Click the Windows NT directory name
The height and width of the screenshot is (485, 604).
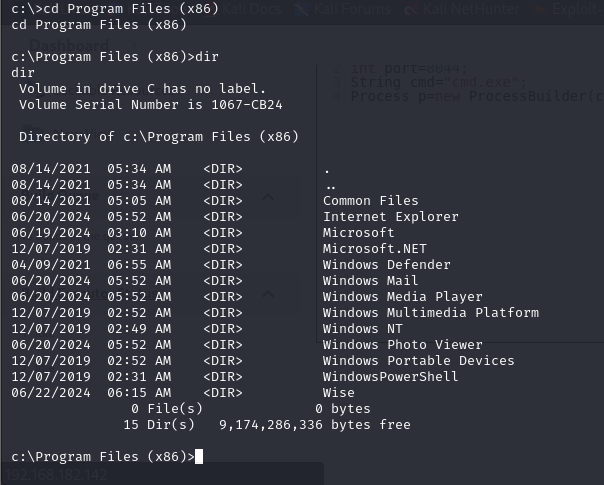click(364, 329)
